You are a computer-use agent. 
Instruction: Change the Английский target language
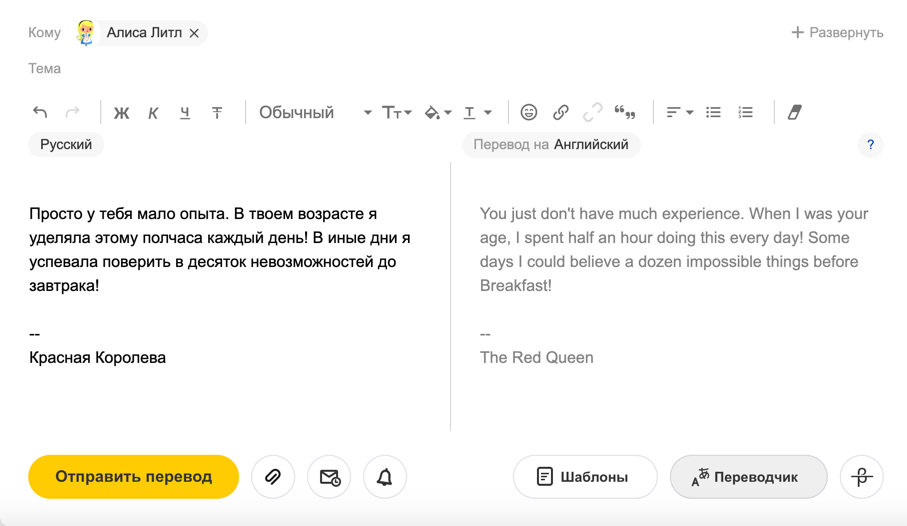[591, 145]
